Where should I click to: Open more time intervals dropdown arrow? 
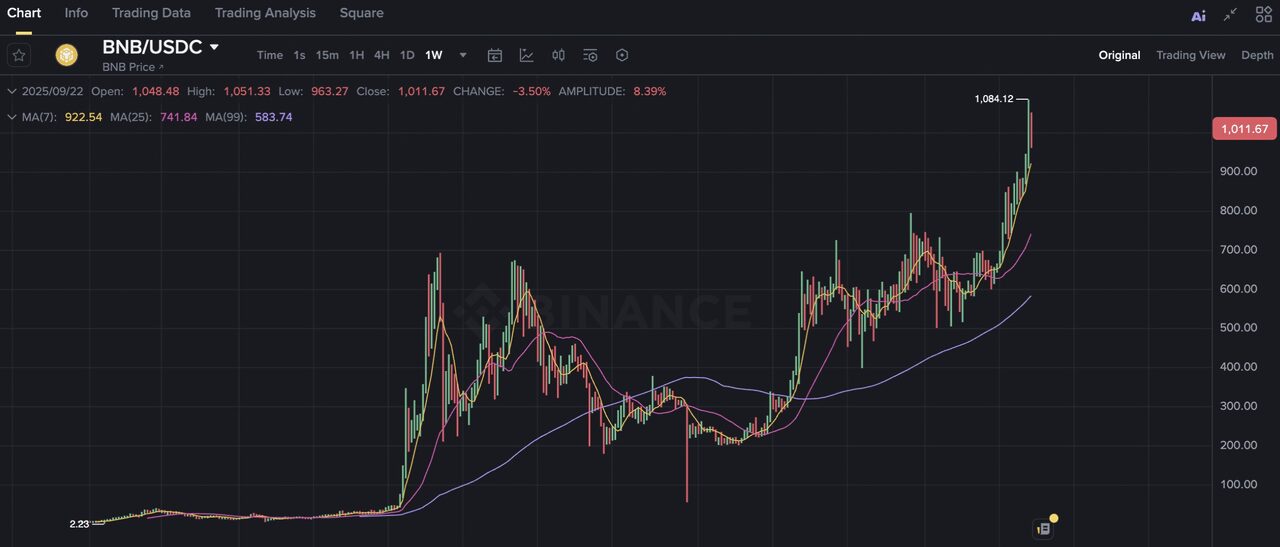coord(463,55)
